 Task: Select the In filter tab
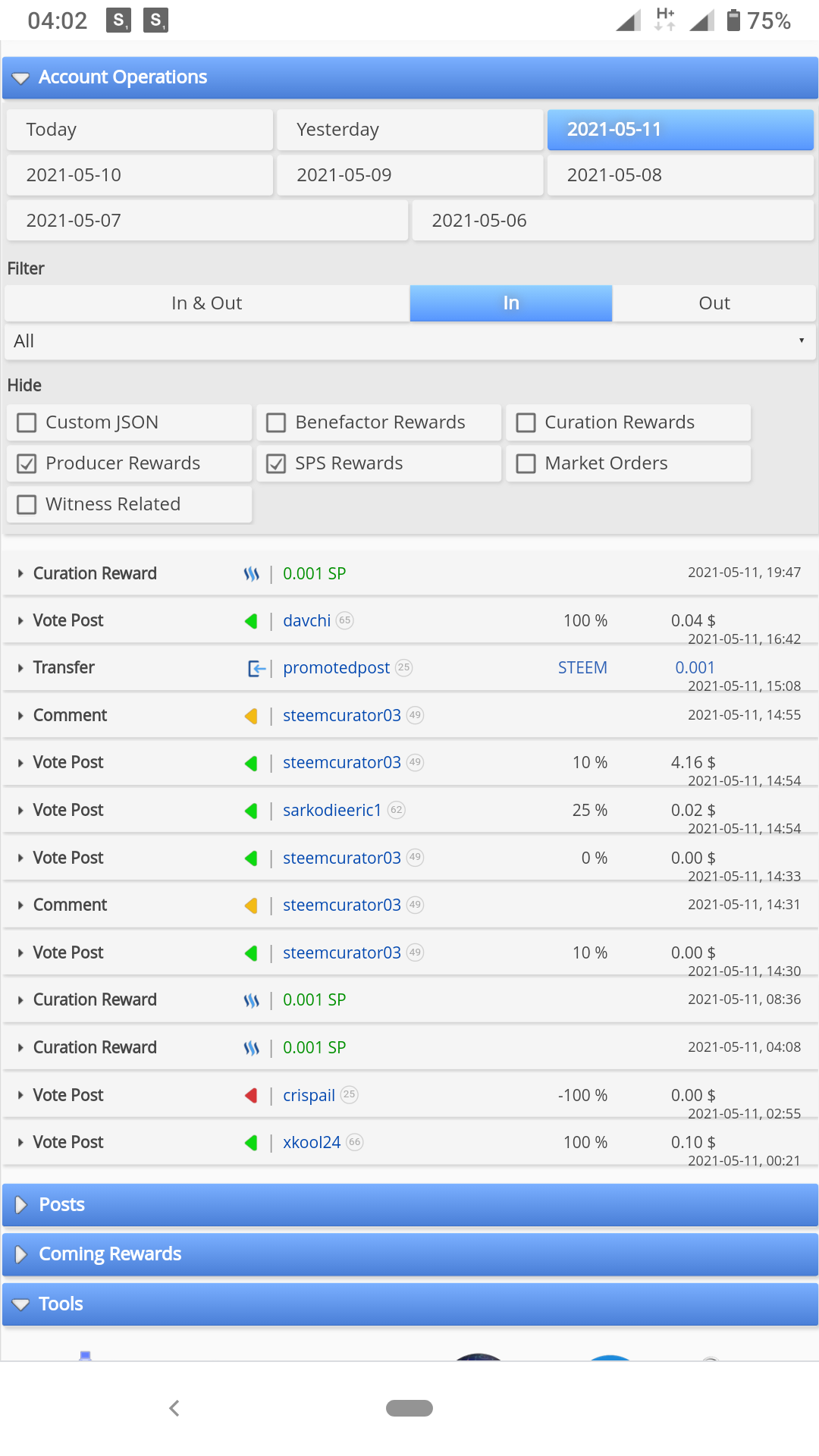pos(511,303)
